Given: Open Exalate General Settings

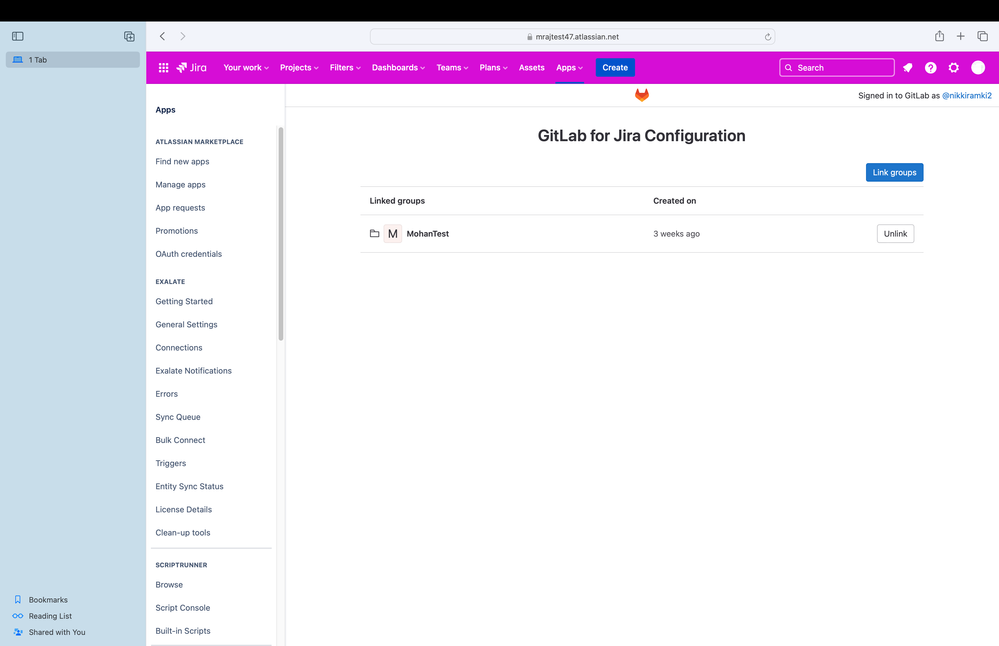Looking at the screenshot, I should [x=186, y=324].
